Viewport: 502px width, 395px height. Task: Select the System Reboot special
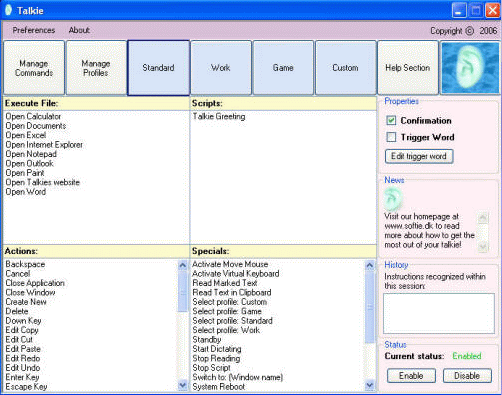point(219,387)
